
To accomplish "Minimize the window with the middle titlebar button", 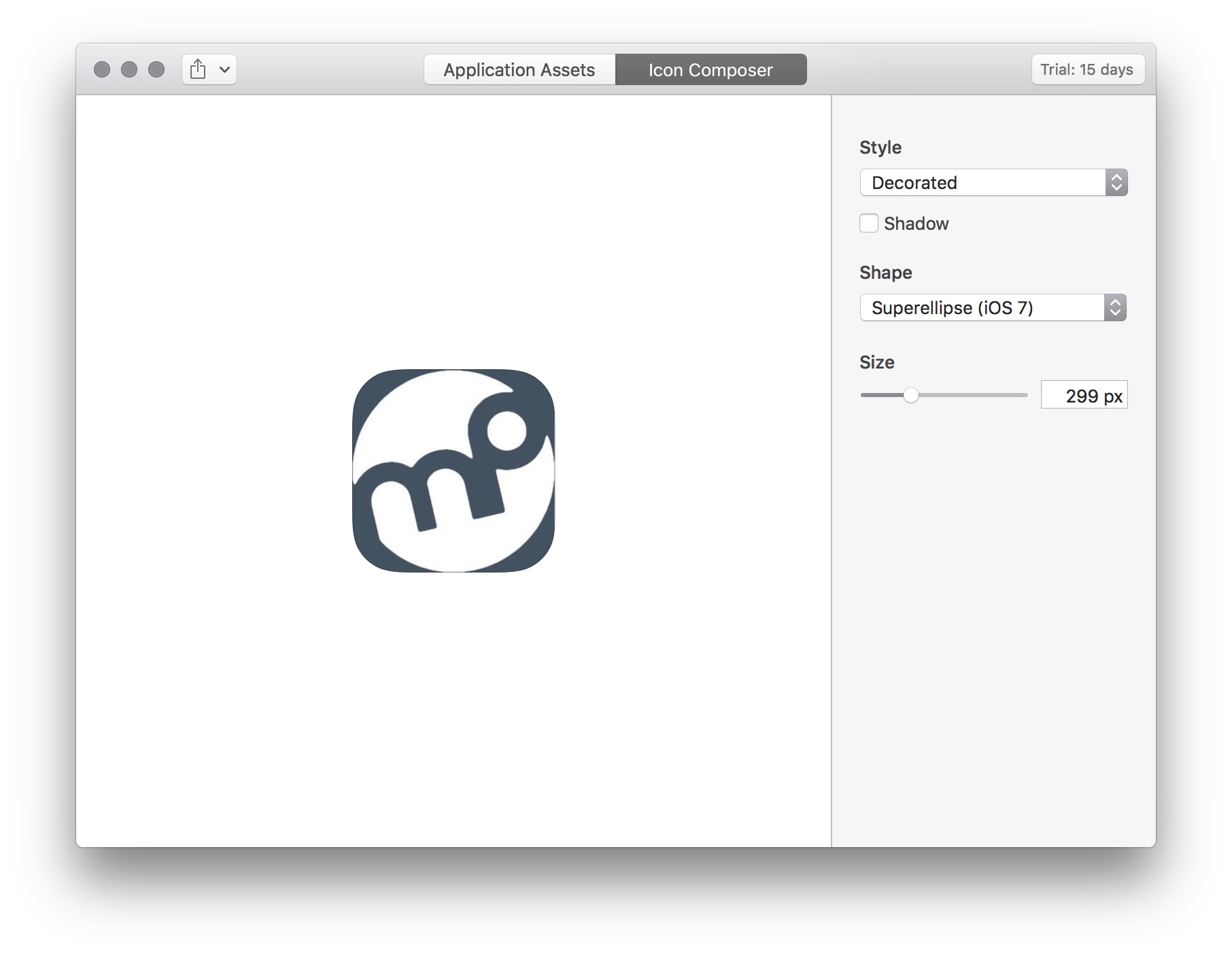I will pos(129,69).
